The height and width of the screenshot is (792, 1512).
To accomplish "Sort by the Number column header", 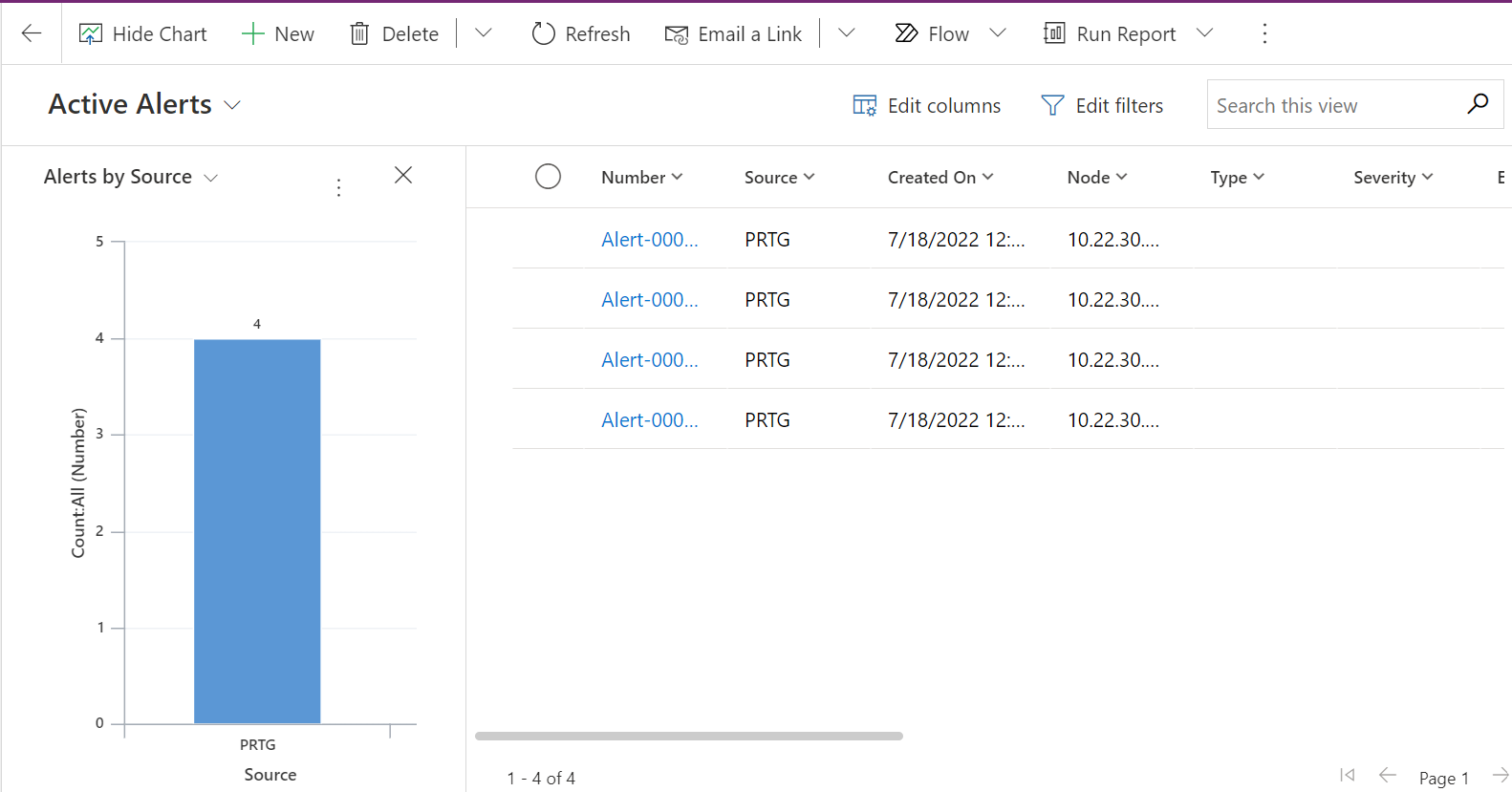I will click(641, 177).
